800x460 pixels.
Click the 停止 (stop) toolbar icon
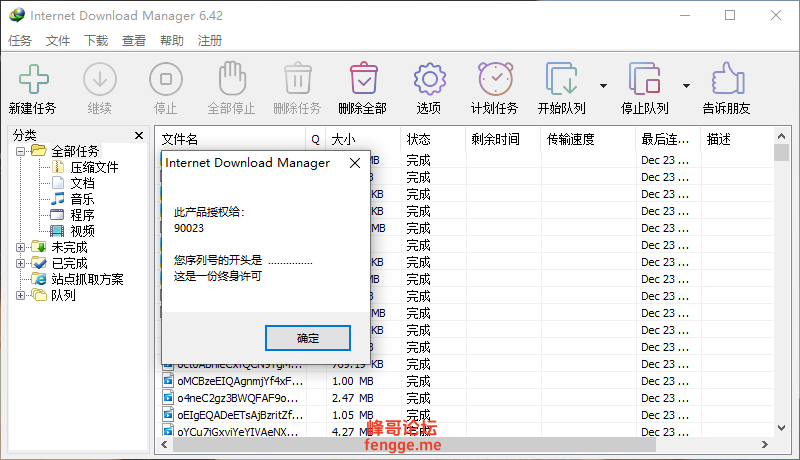point(166,79)
